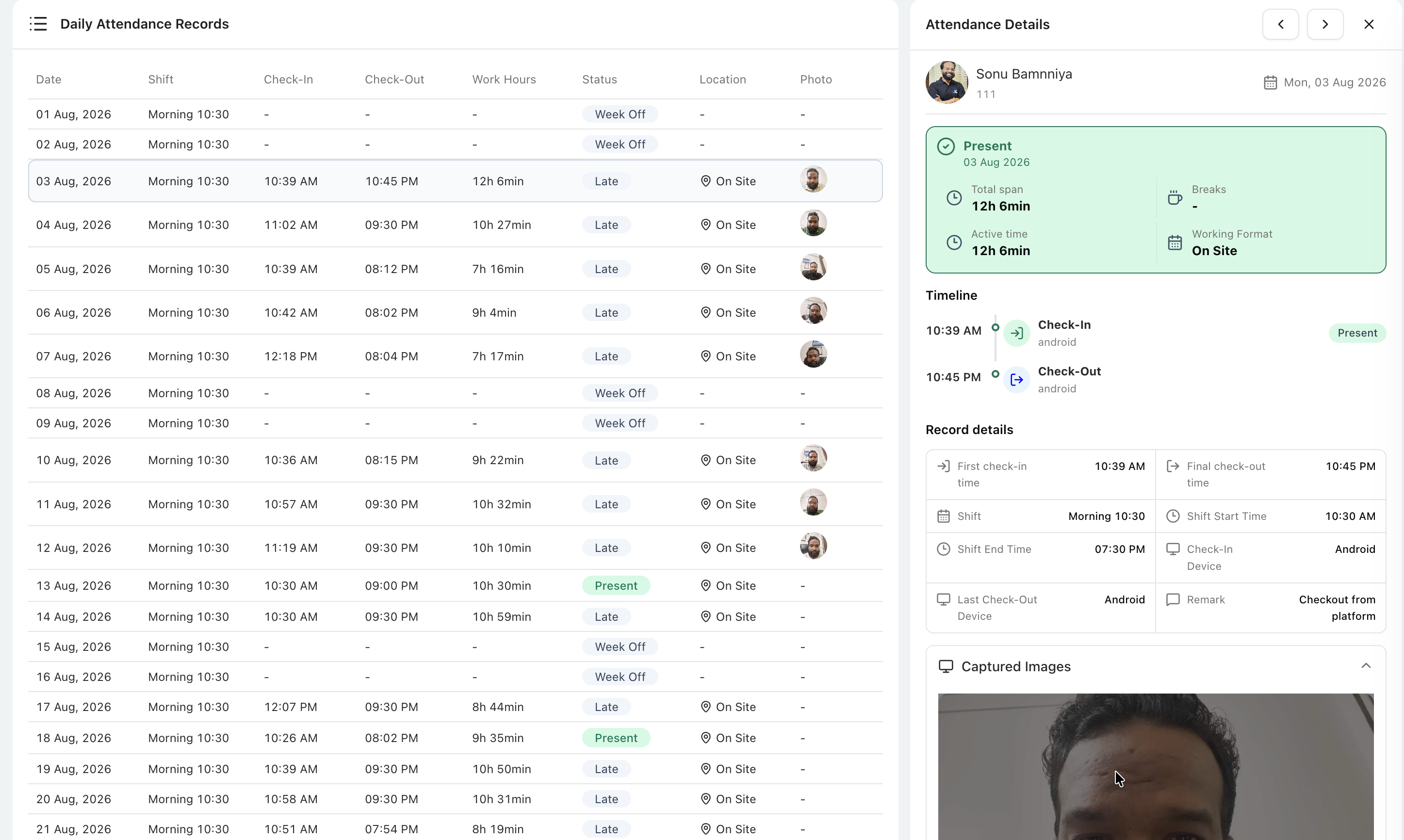Open the photo thumbnail for 04 Aug, 2026
Image resolution: width=1404 pixels, height=840 pixels.
813,223
